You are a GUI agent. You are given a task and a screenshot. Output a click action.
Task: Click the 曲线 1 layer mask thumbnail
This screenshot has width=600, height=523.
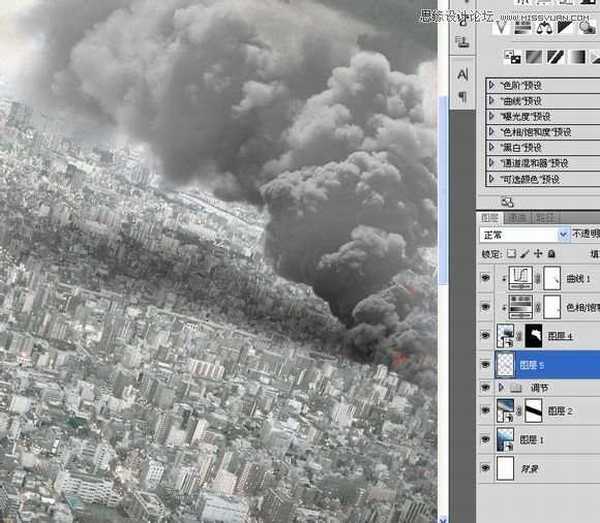point(552,278)
